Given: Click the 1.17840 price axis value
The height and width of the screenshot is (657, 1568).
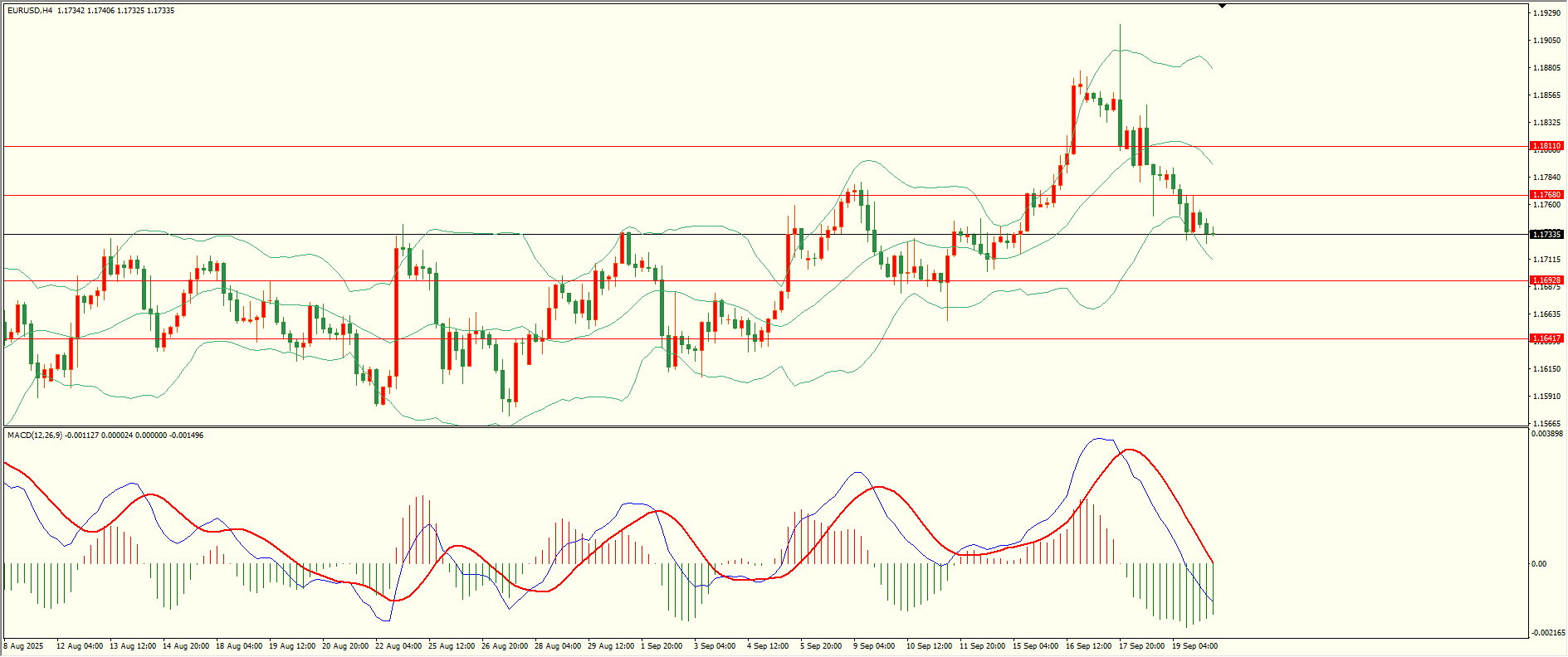Looking at the screenshot, I should pyautogui.click(x=1546, y=178).
